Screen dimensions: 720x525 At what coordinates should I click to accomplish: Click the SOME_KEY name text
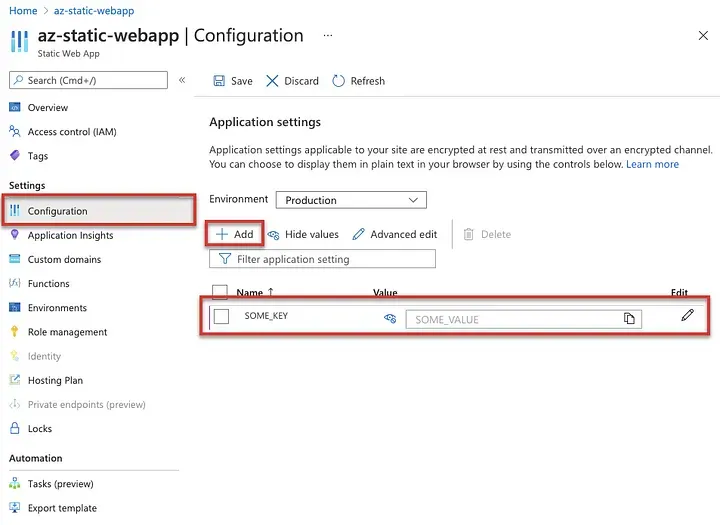pyautogui.click(x=266, y=316)
